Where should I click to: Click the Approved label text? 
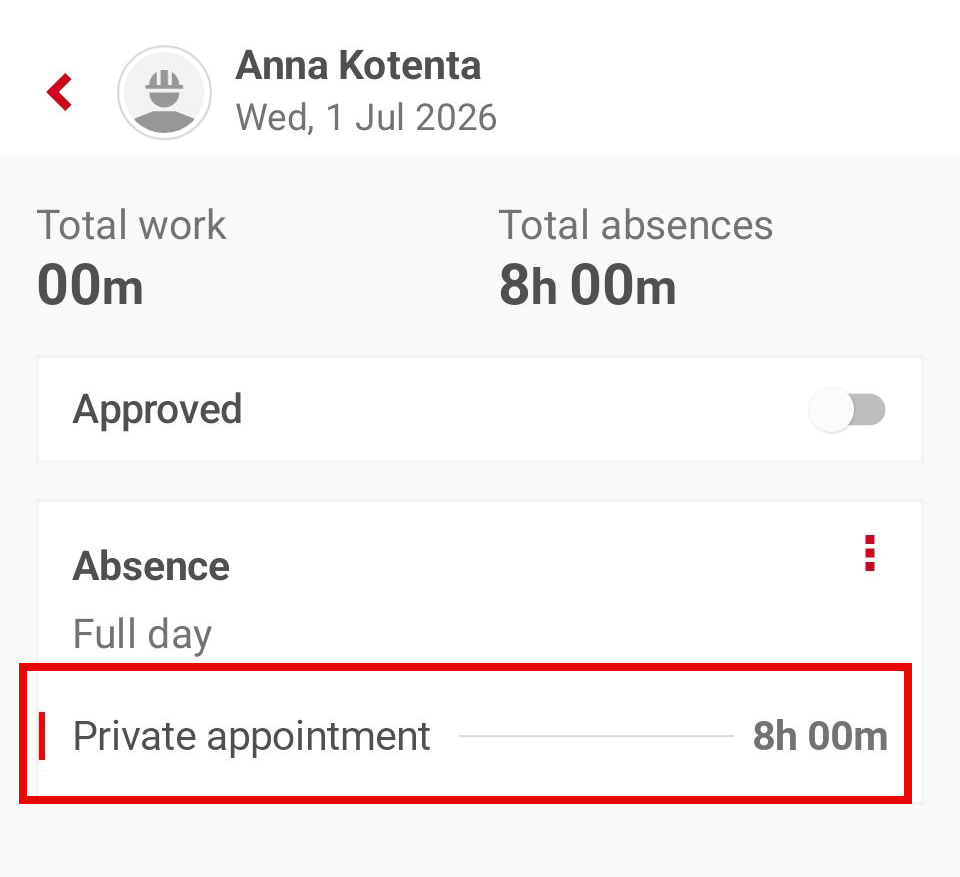(157, 409)
